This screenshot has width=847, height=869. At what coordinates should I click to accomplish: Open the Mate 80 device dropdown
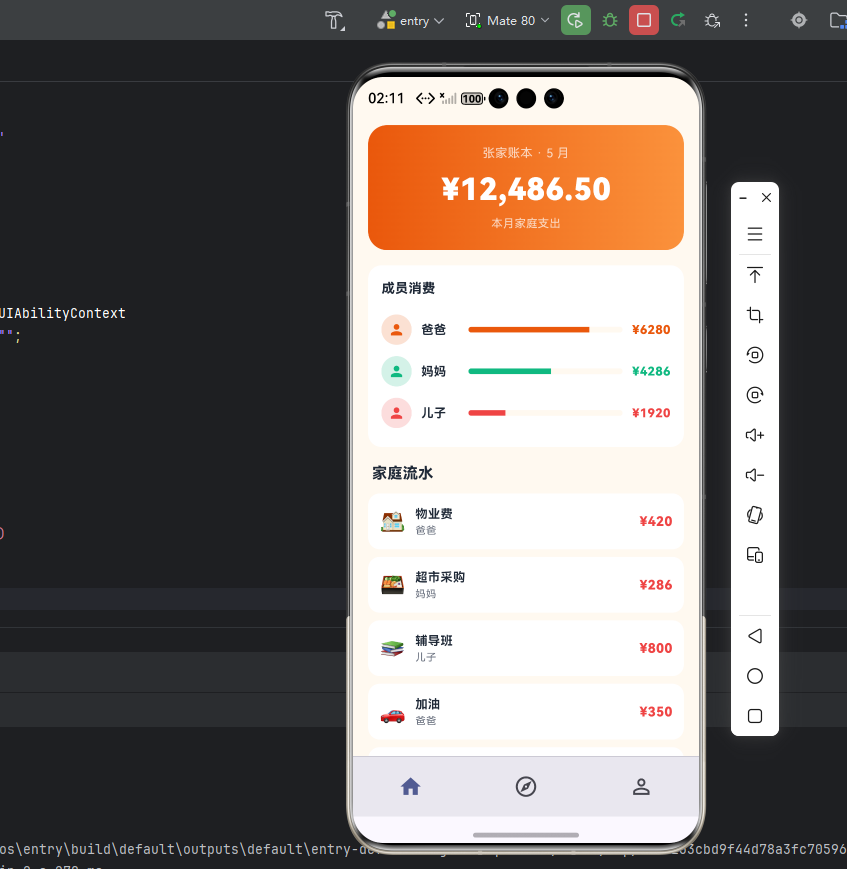pyautogui.click(x=507, y=21)
